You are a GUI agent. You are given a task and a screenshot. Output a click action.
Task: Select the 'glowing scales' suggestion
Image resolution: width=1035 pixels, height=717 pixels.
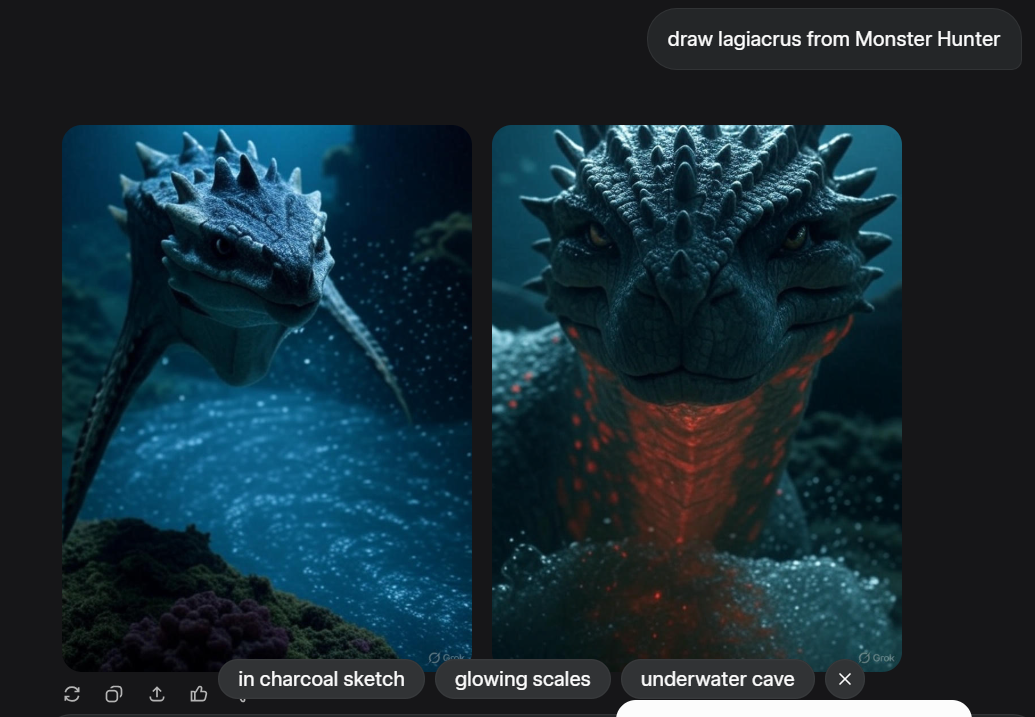coord(523,679)
